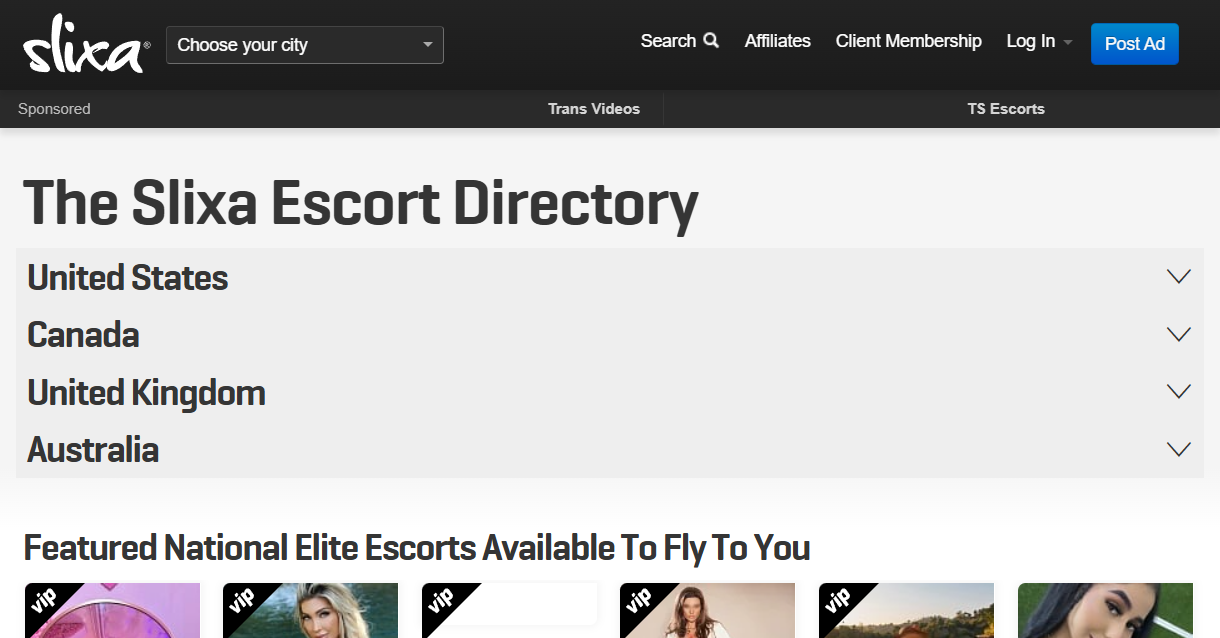Open Client Membership in navigation
The height and width of the screenshot is (638, 1220).
908,41
